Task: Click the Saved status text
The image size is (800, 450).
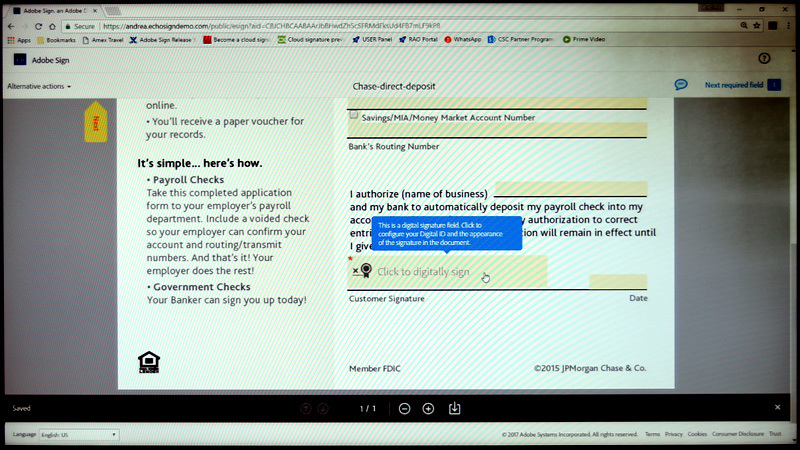Action: (21, 408)
